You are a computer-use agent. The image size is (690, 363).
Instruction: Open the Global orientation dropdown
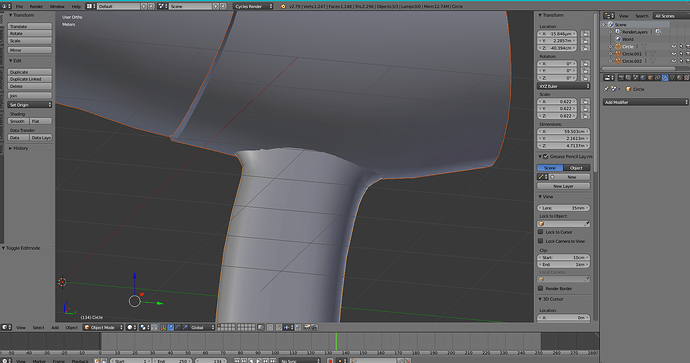202,327
